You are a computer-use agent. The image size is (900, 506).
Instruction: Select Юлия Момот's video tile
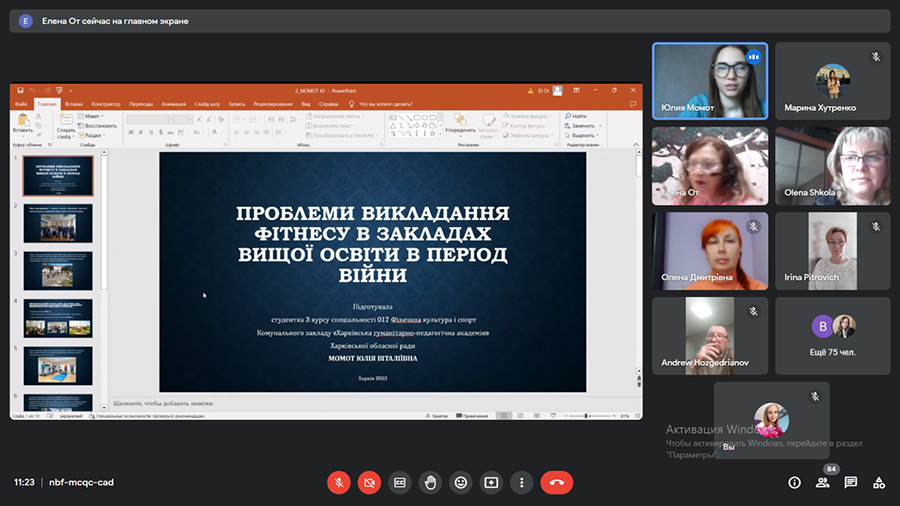pos(710,81)
